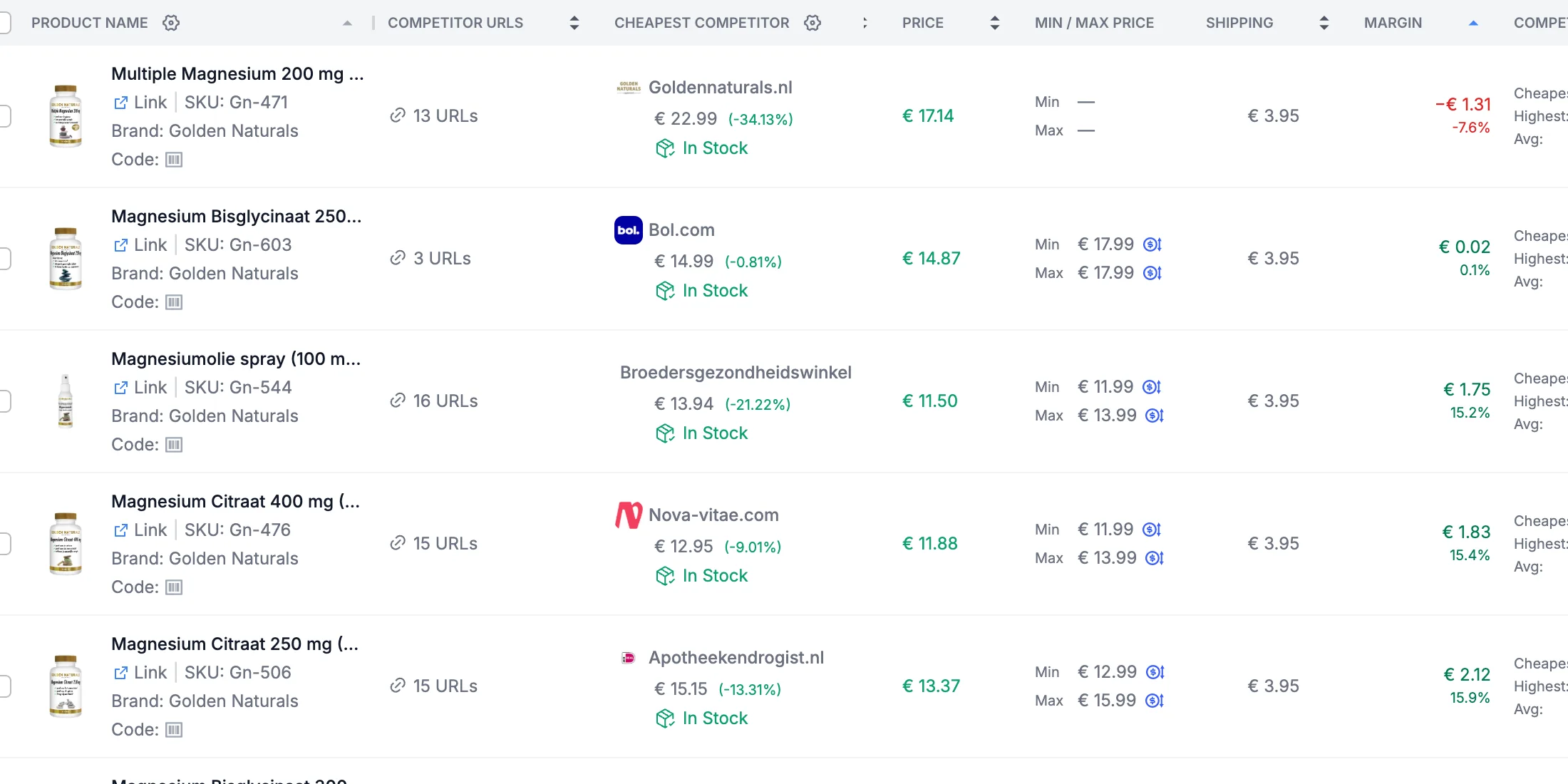1568x784 pixels.
Task: Sort the Competitor URLs column
Action: 574,23
